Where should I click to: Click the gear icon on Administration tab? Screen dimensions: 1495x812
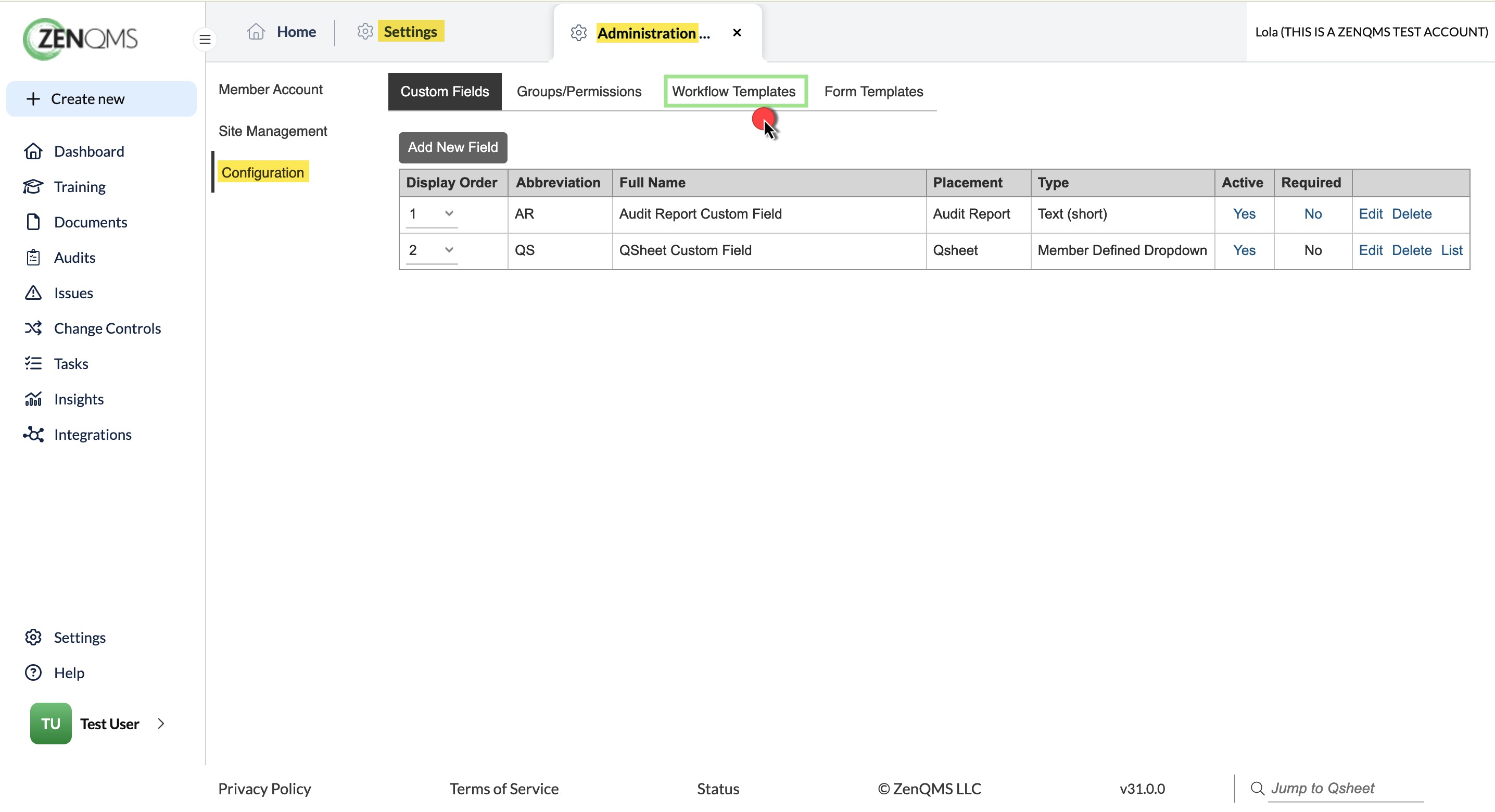579,33
